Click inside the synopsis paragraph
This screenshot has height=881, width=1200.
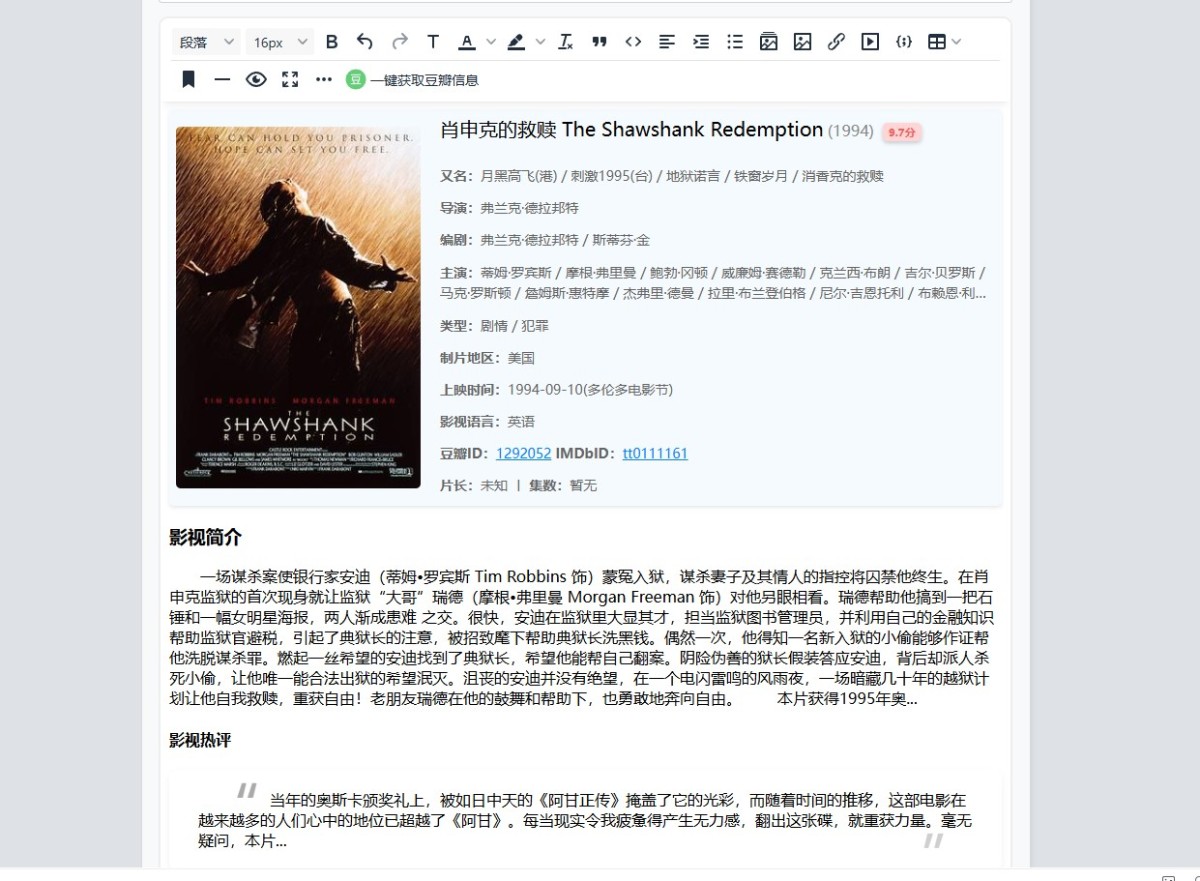pyautogui.click(x=582, y=638)
